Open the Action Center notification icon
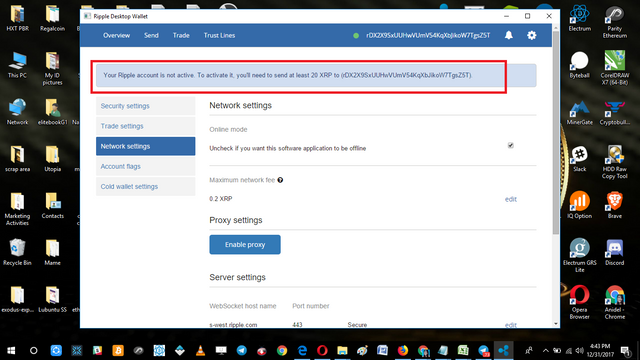 [x=625, y=351]
